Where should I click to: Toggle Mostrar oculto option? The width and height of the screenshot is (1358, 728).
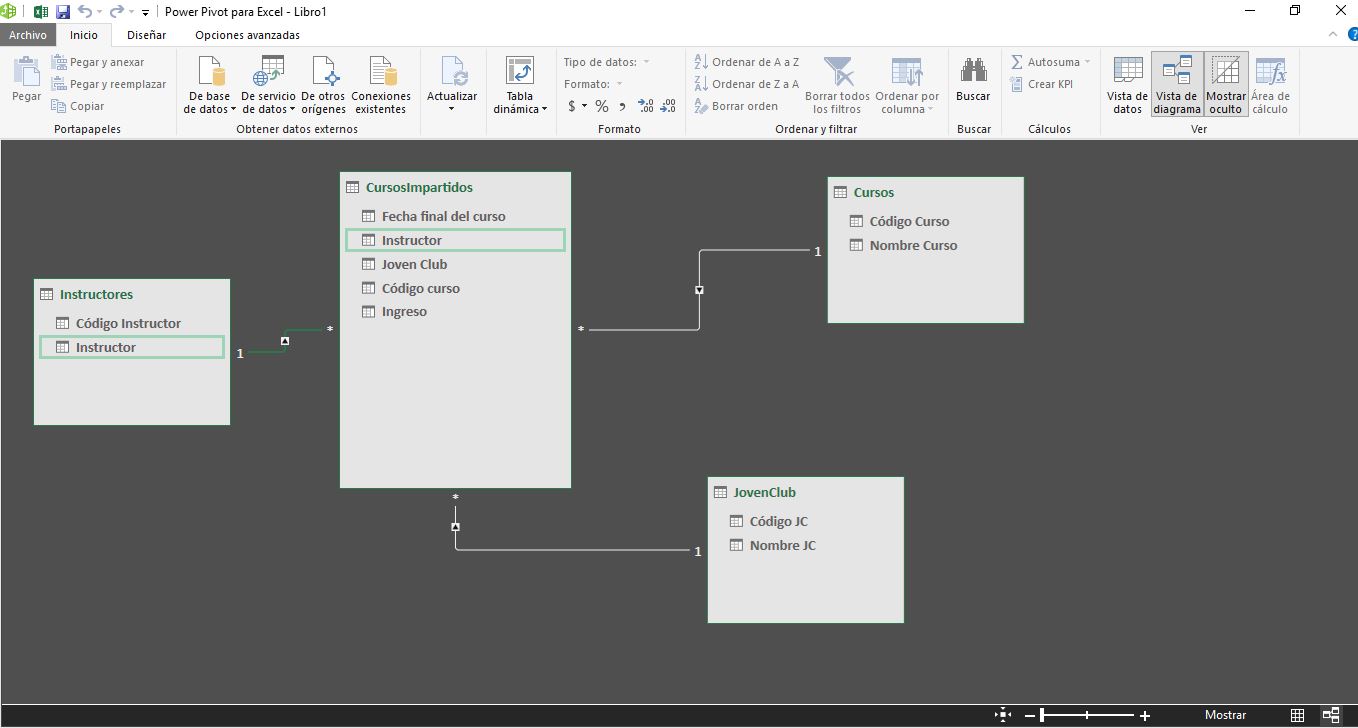[1226, 84]
